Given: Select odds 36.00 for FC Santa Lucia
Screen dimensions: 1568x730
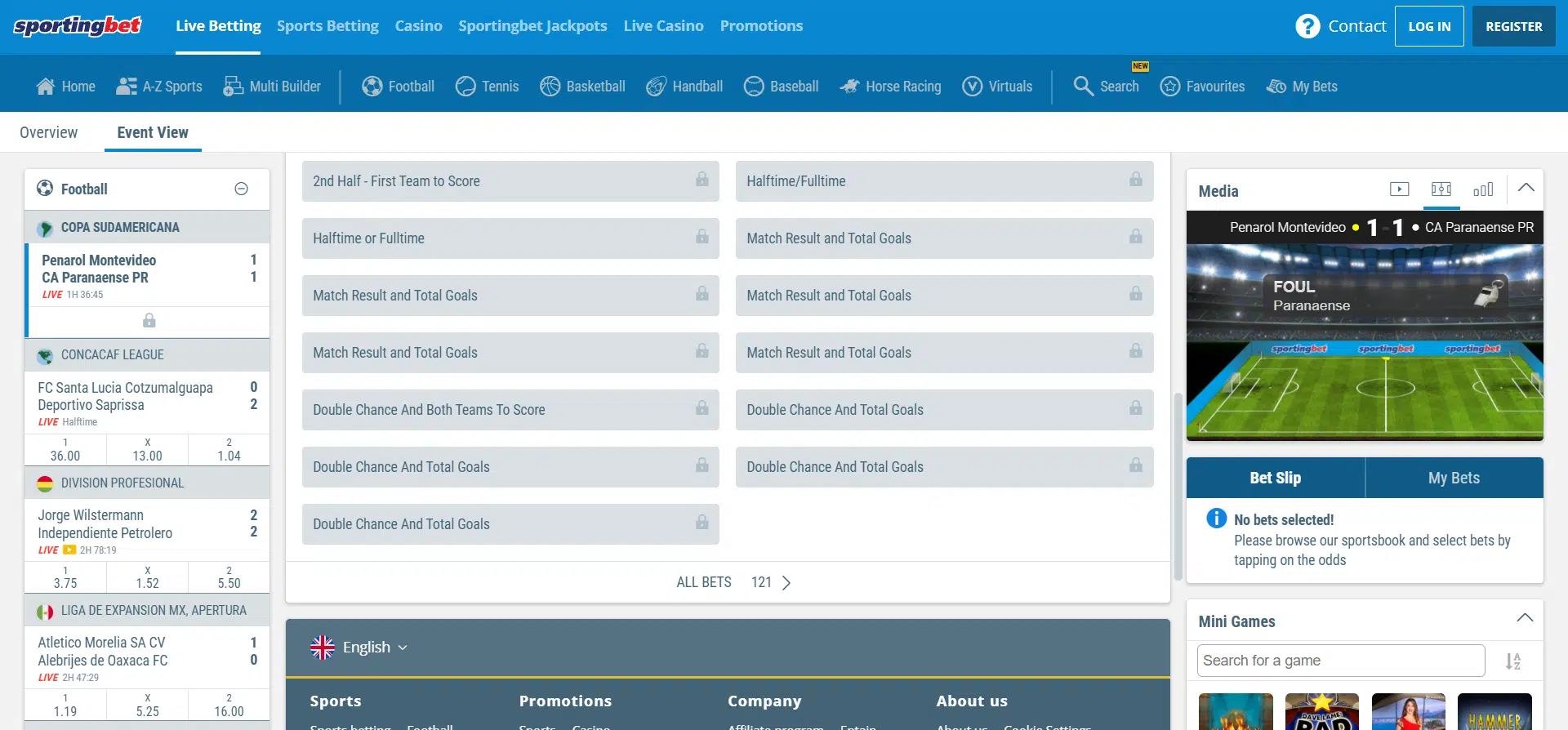Looking at the screenshot, I should tap(65, 450).
